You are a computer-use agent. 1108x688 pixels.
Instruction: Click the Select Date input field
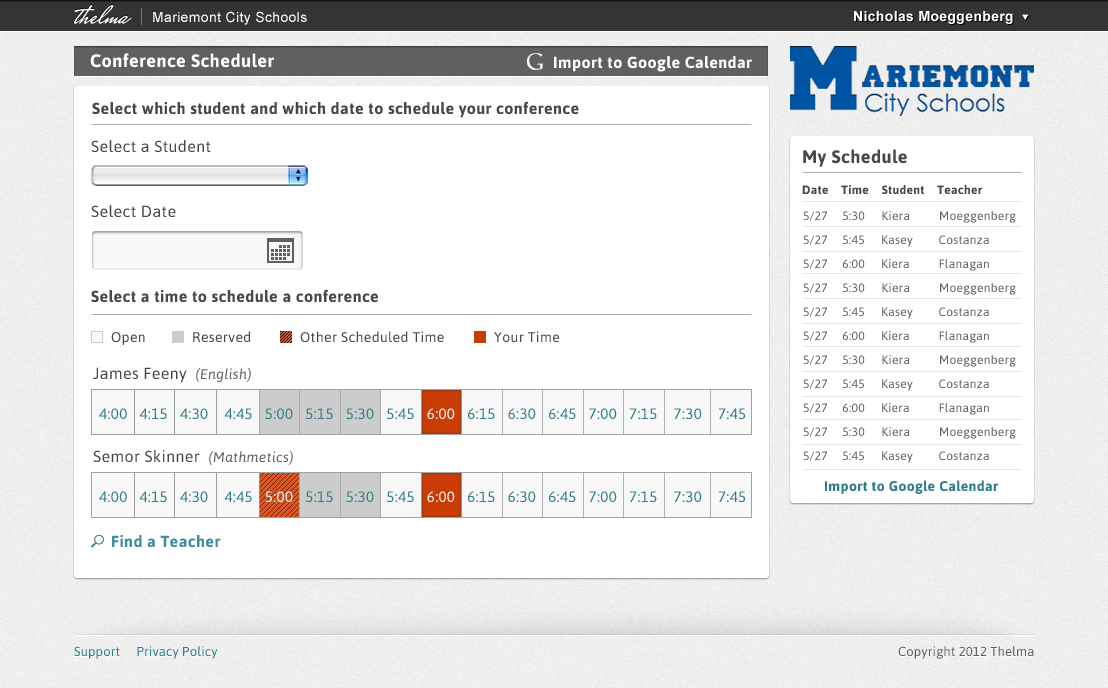click(x=180, y=251)
